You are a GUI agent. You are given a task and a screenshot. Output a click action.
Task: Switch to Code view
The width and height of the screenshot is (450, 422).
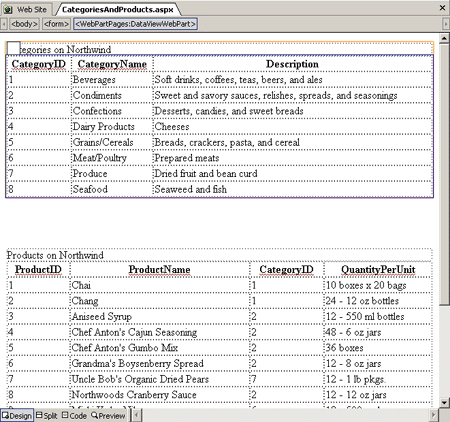tap(74, 416)
